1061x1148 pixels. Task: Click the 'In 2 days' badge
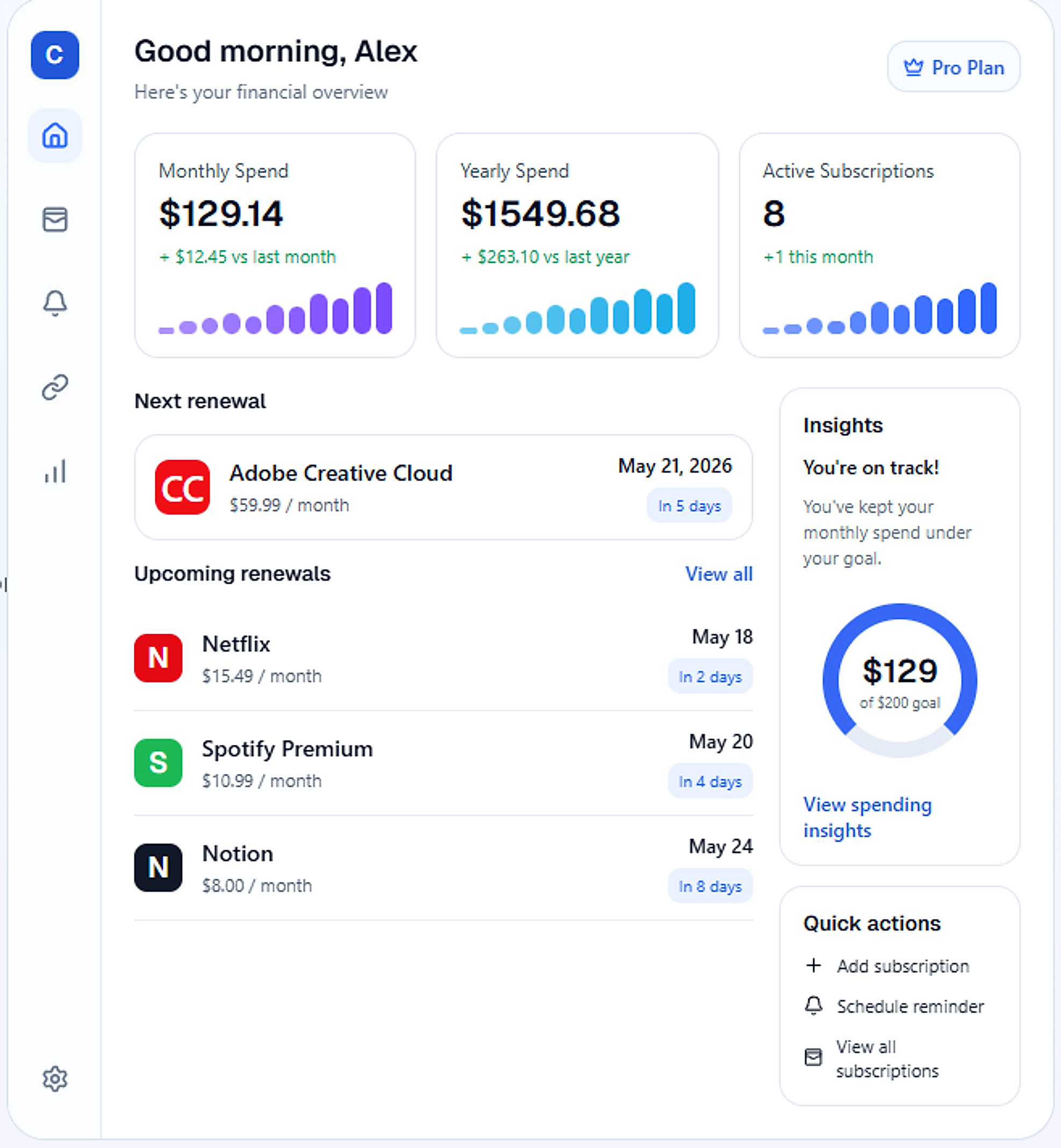[710, 677]
